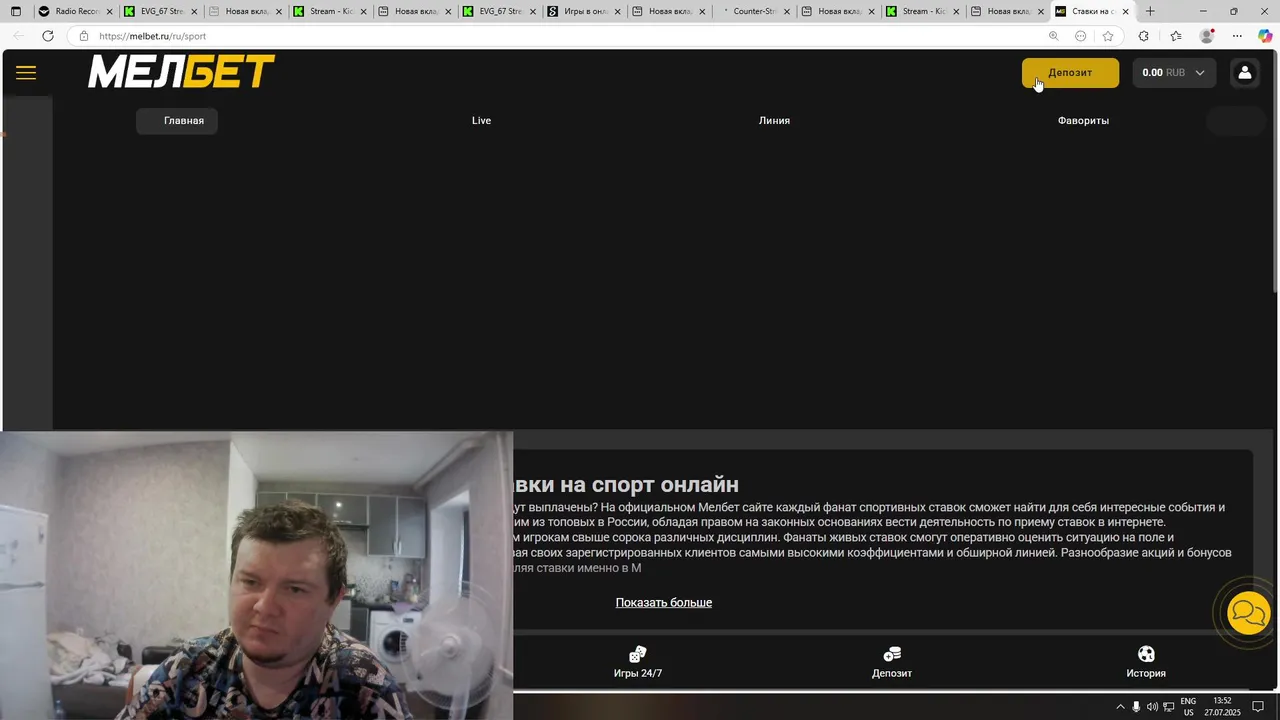Image resolution: width=1280 pixels, height=720 pixels.
Task: Open the tab actions menu icon
Action: (x=16, y=11)
